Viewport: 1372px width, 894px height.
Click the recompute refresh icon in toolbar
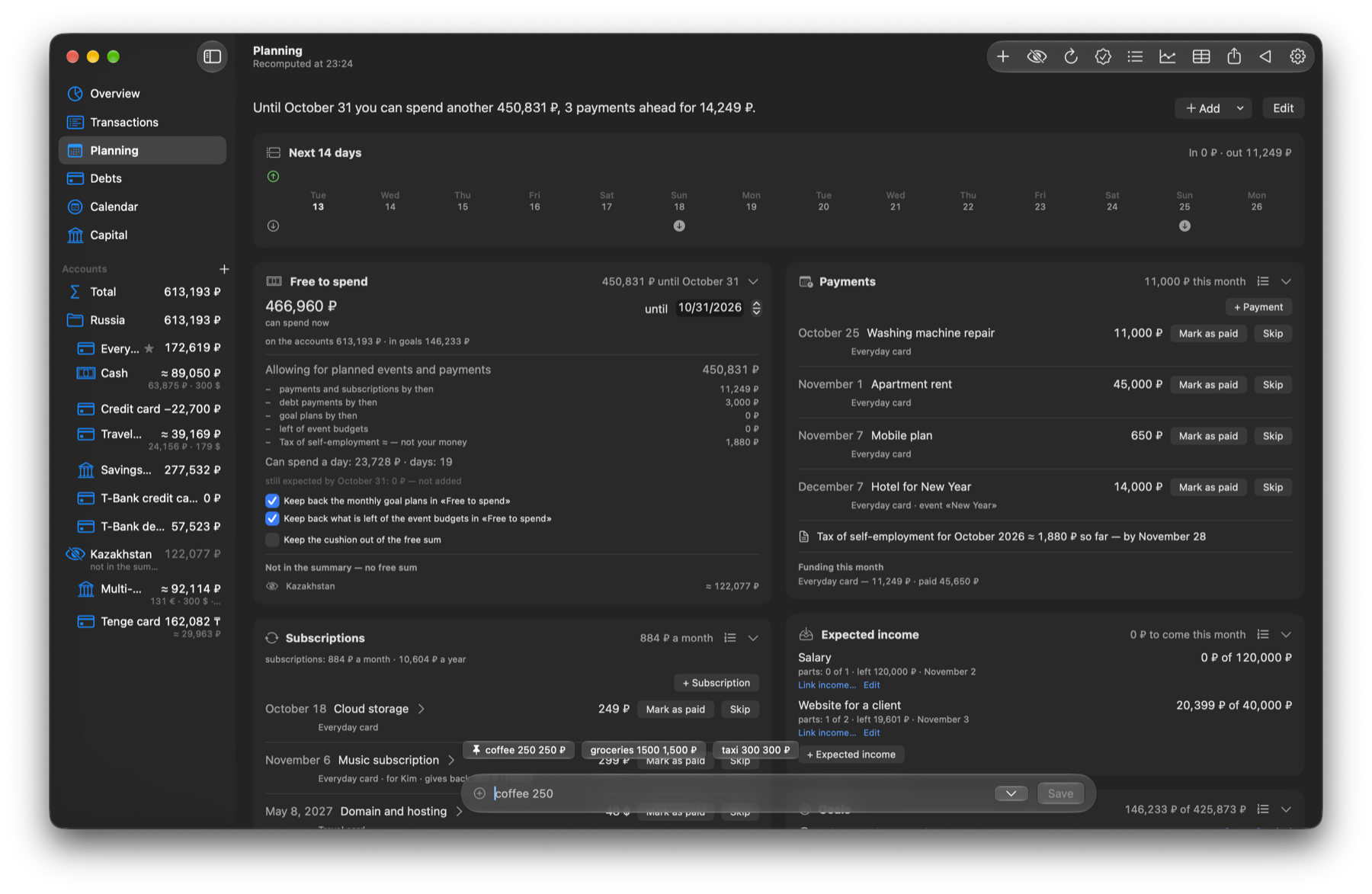point(1070,56)
